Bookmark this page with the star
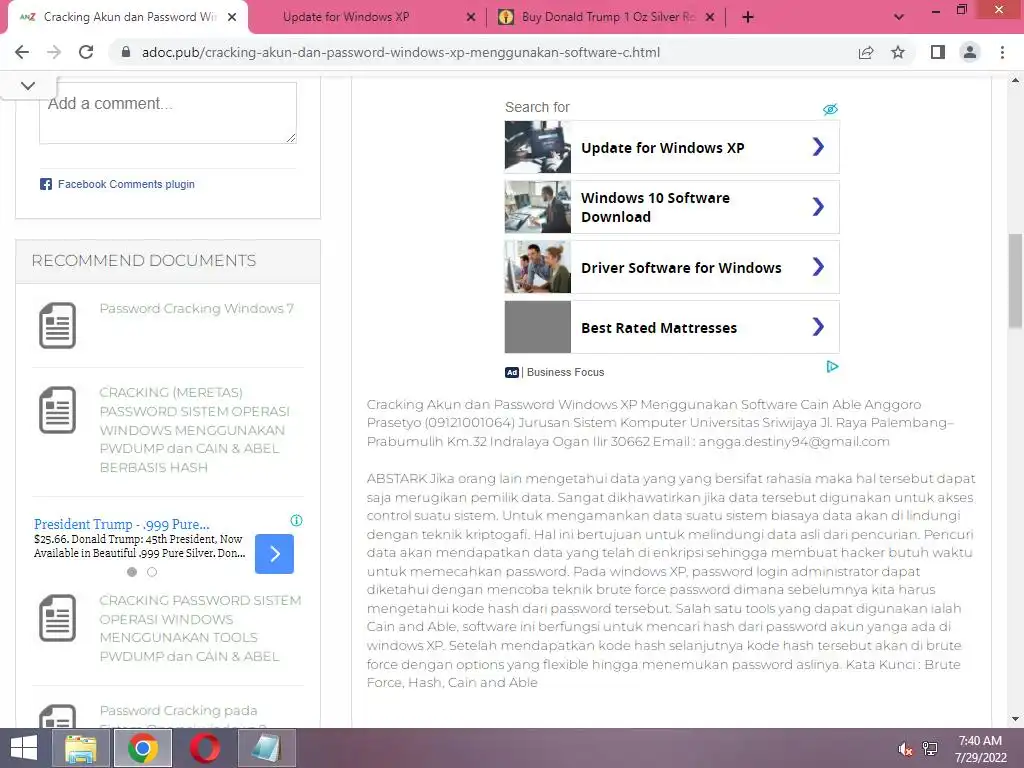 tap(898, 52)
